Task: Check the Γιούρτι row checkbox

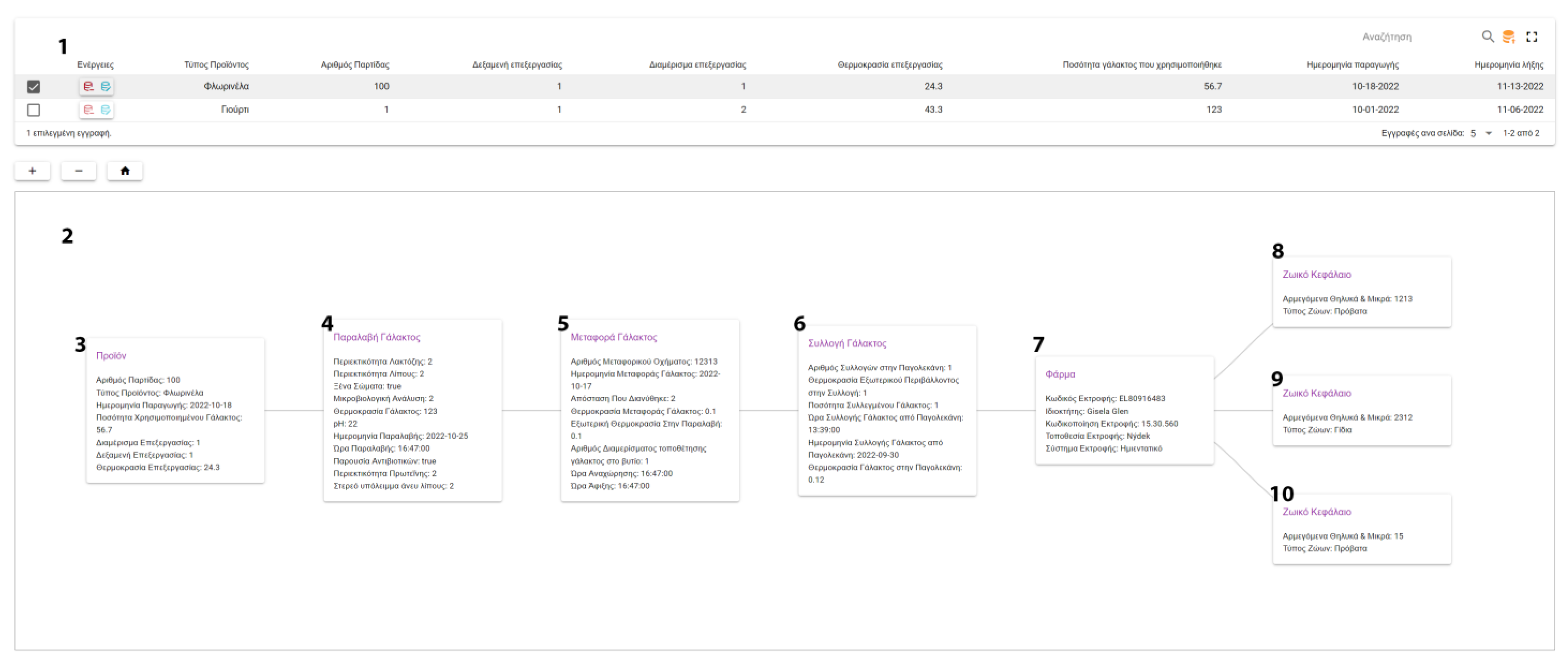Action: point(34,110)
